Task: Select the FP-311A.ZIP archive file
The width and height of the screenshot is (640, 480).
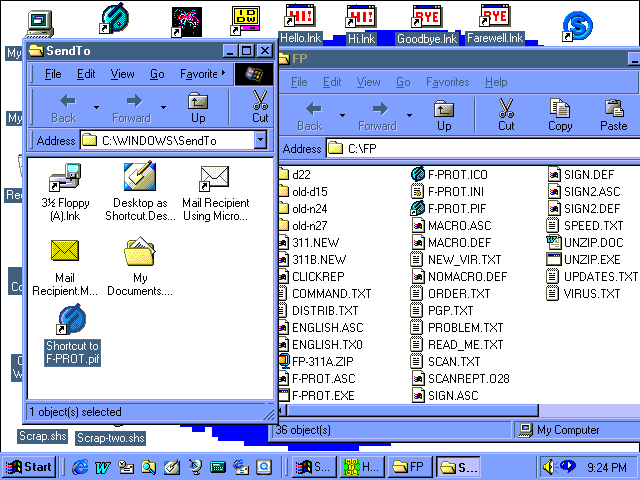Action: pos(322,361)
